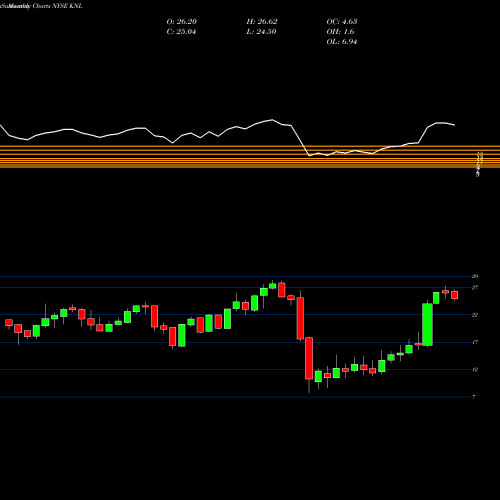Click the price axis label 12
Viewport: 500px width, 500px height.
click(x=475, y=370)
